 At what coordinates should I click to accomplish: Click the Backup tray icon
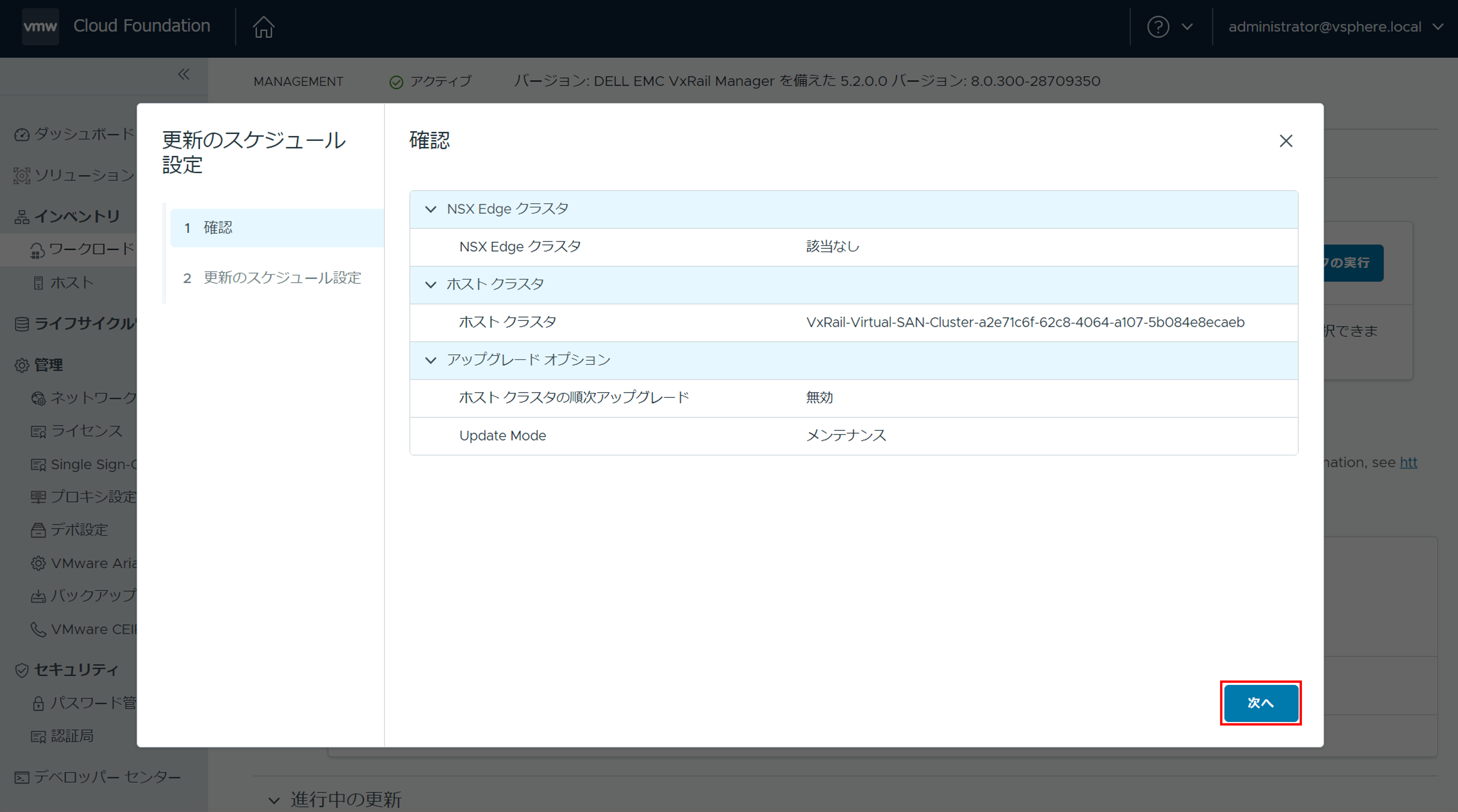coord(38,596)
